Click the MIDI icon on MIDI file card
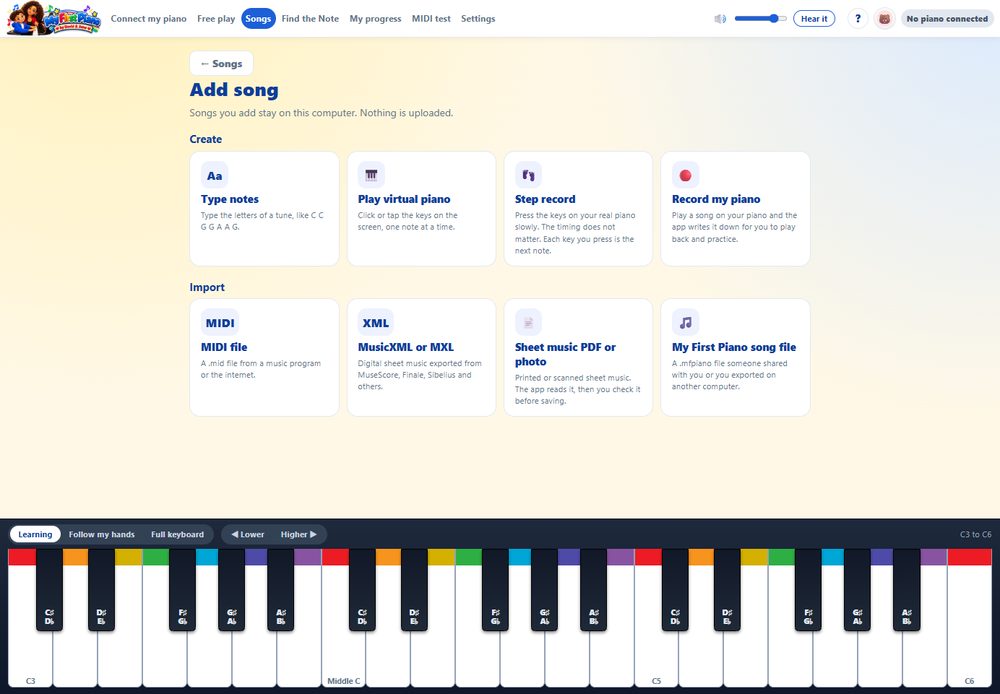The height and width of the screenshot is (694, 1000). pos(220,323)
